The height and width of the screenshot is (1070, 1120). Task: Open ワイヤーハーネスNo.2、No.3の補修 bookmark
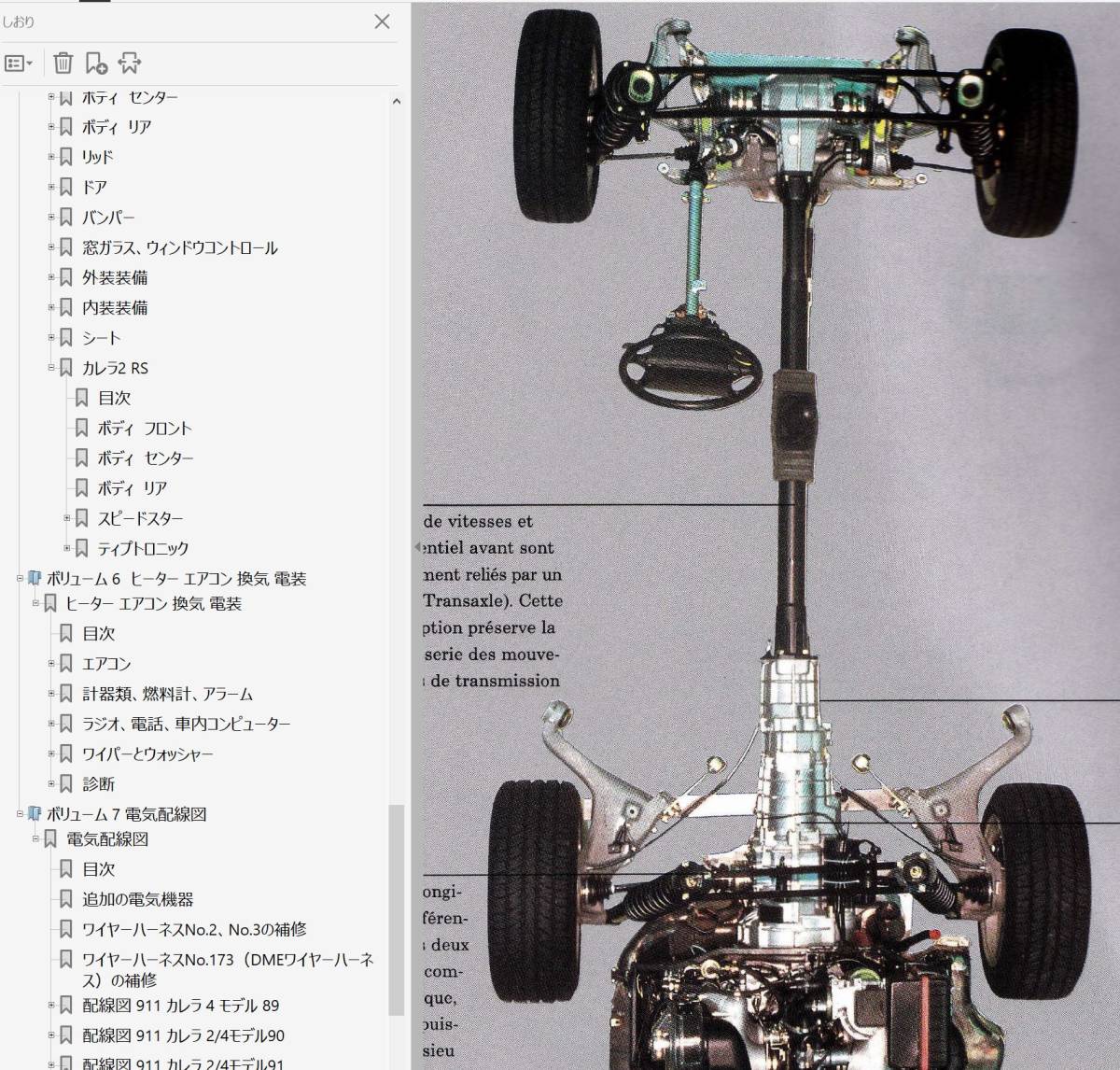[194, 929]
